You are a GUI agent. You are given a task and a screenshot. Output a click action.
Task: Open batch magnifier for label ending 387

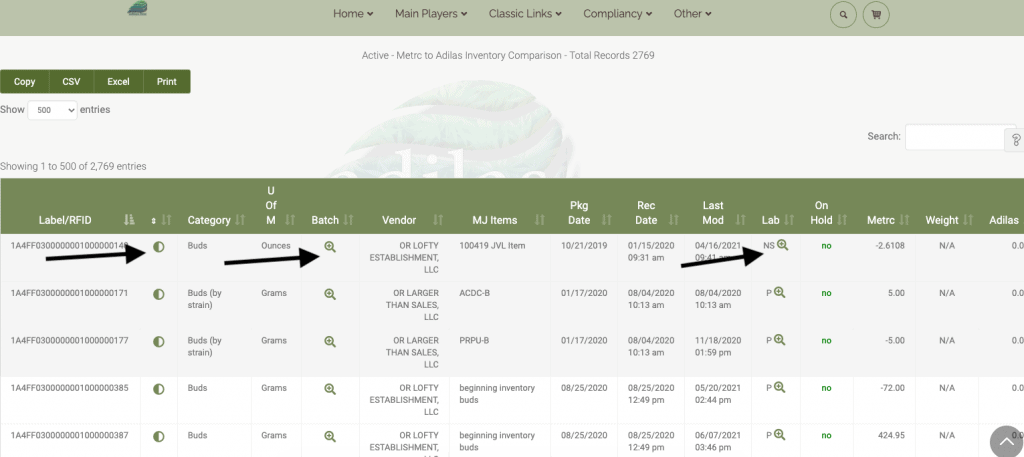tap(330, 436)
